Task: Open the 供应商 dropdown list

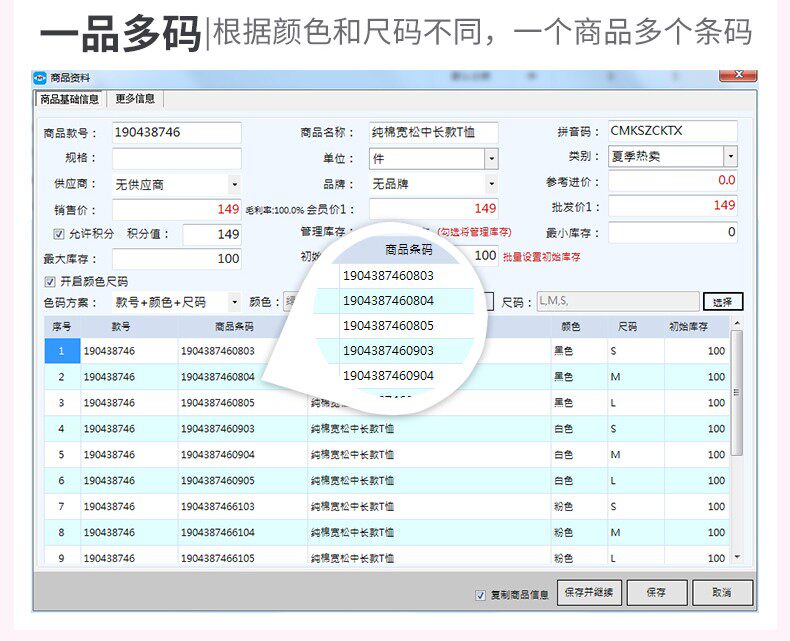Action: point(234,184)
